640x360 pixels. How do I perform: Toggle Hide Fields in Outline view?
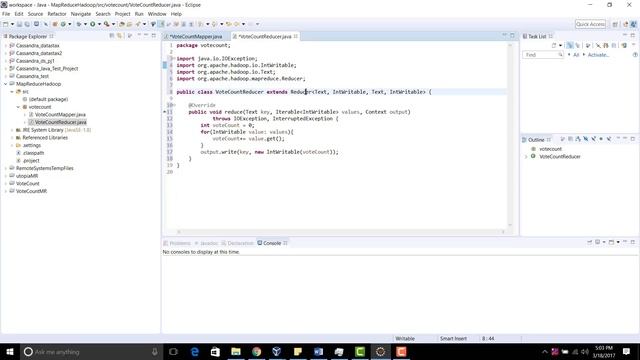(585, 139)
